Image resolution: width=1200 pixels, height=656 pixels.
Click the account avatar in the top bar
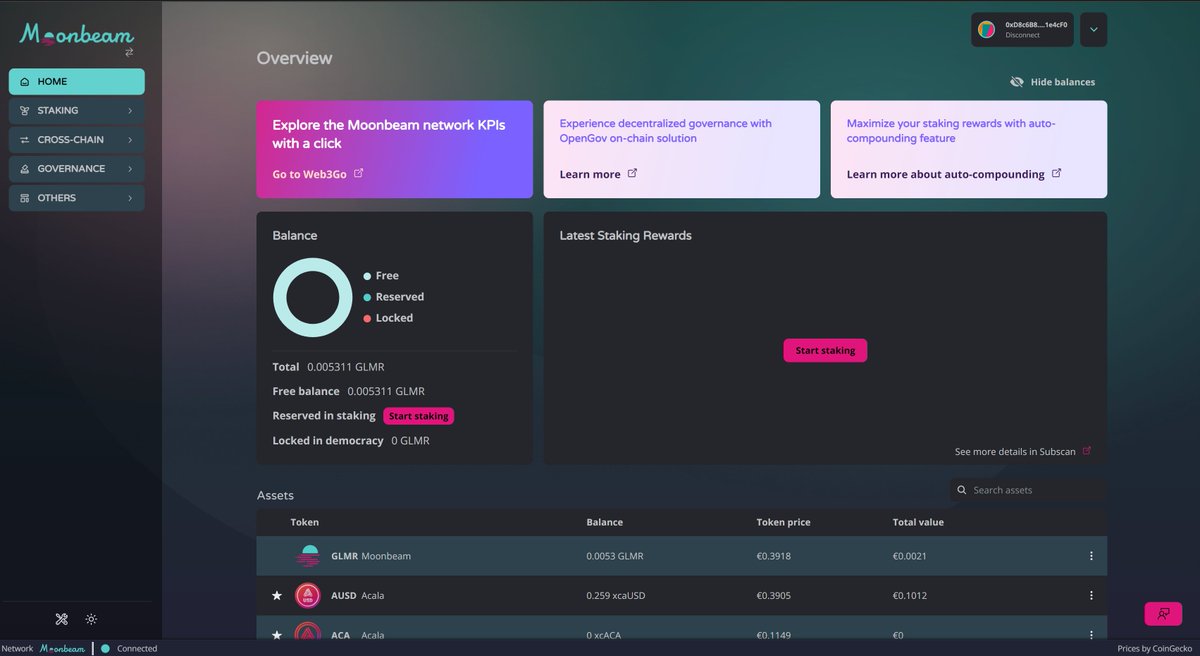tap(987, 30)
